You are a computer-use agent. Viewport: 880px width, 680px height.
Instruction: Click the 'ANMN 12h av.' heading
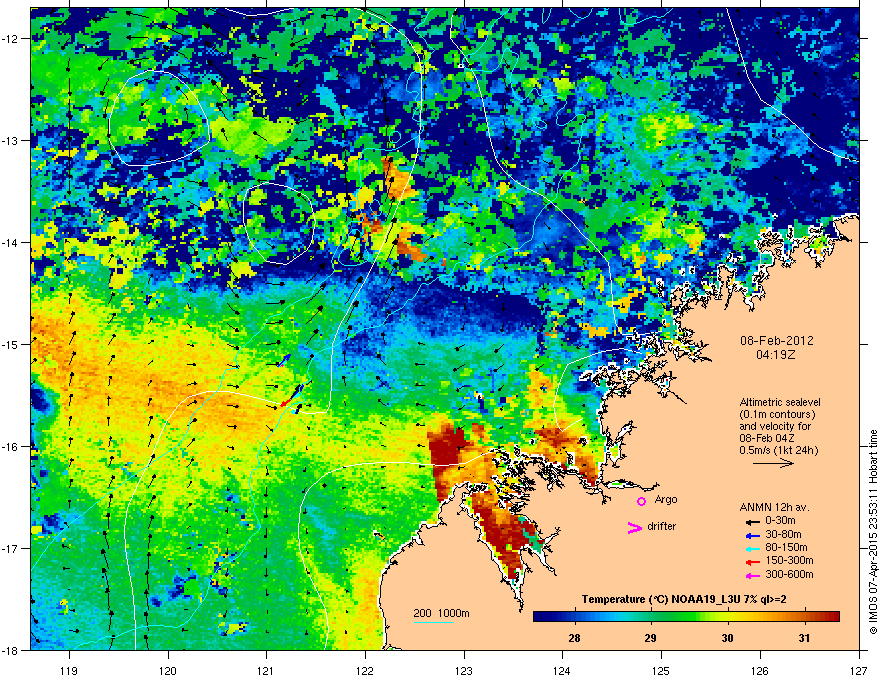774,507
